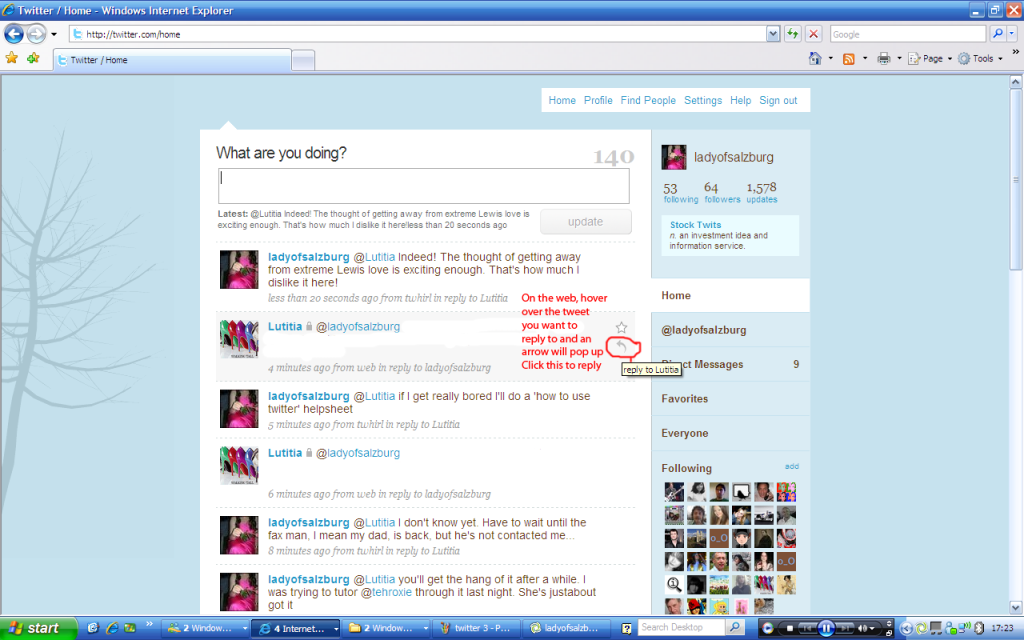Viewport: 1024px width, 640px height.
Task: Open the Favorites sidebar tab
Action: [730, 399]
